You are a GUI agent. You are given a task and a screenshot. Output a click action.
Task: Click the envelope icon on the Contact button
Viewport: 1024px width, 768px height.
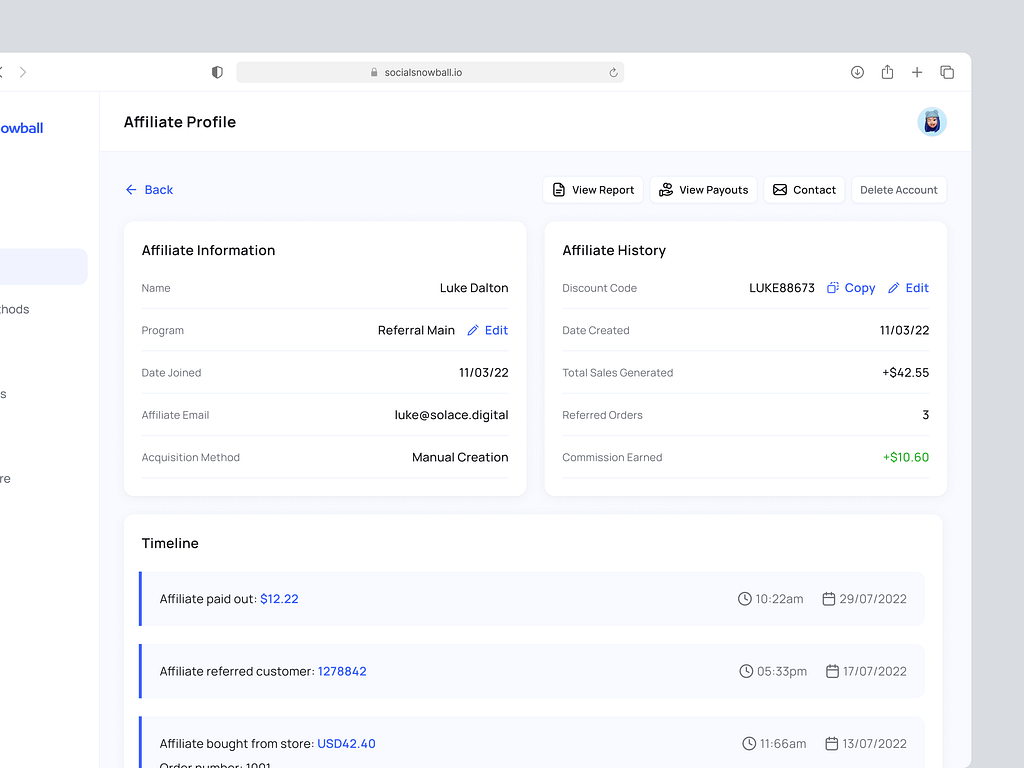tap(779, 189)
